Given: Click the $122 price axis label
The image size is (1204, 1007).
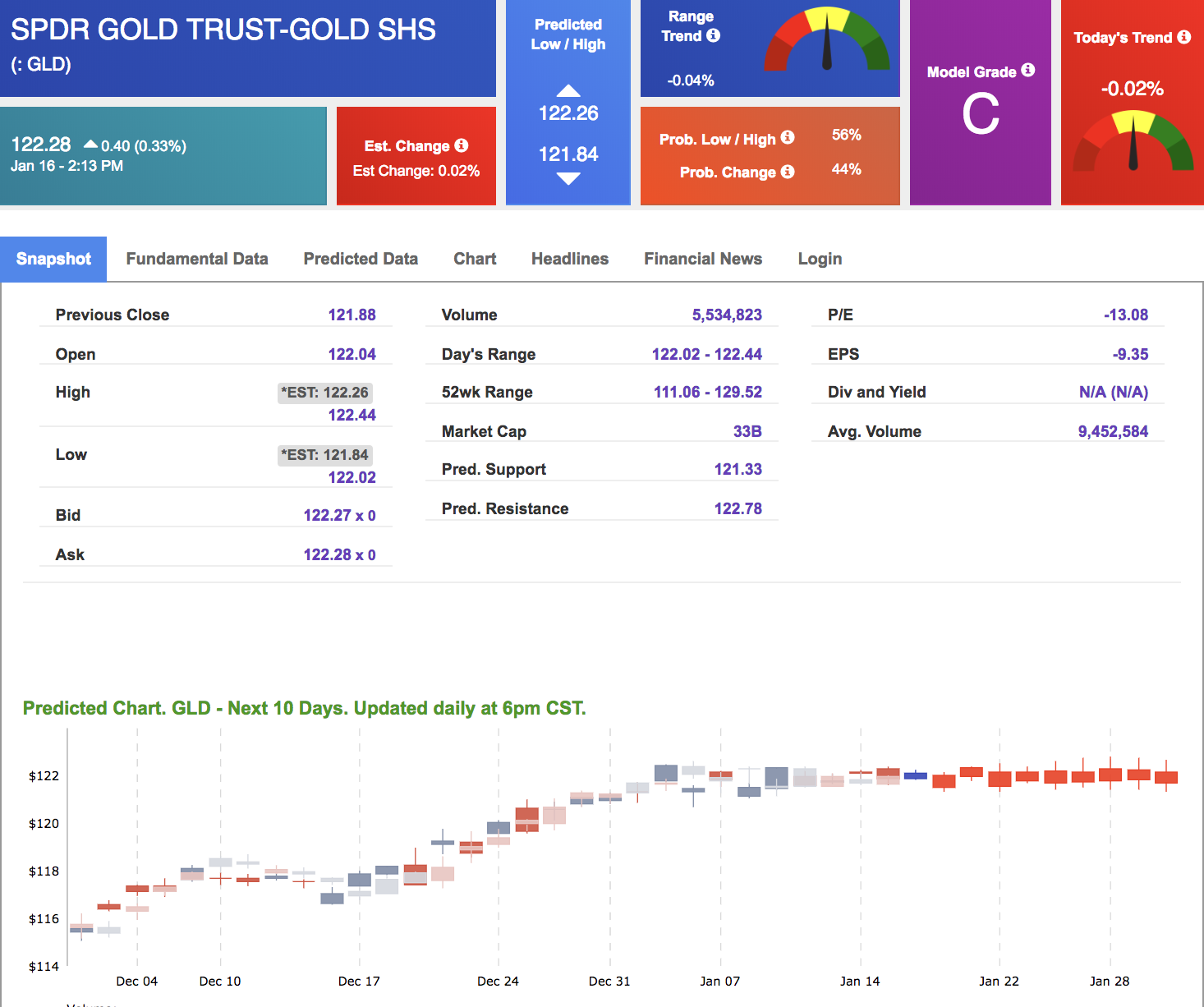Looking at the screenshot, I should pyautogui.click(x=44, y=775).
